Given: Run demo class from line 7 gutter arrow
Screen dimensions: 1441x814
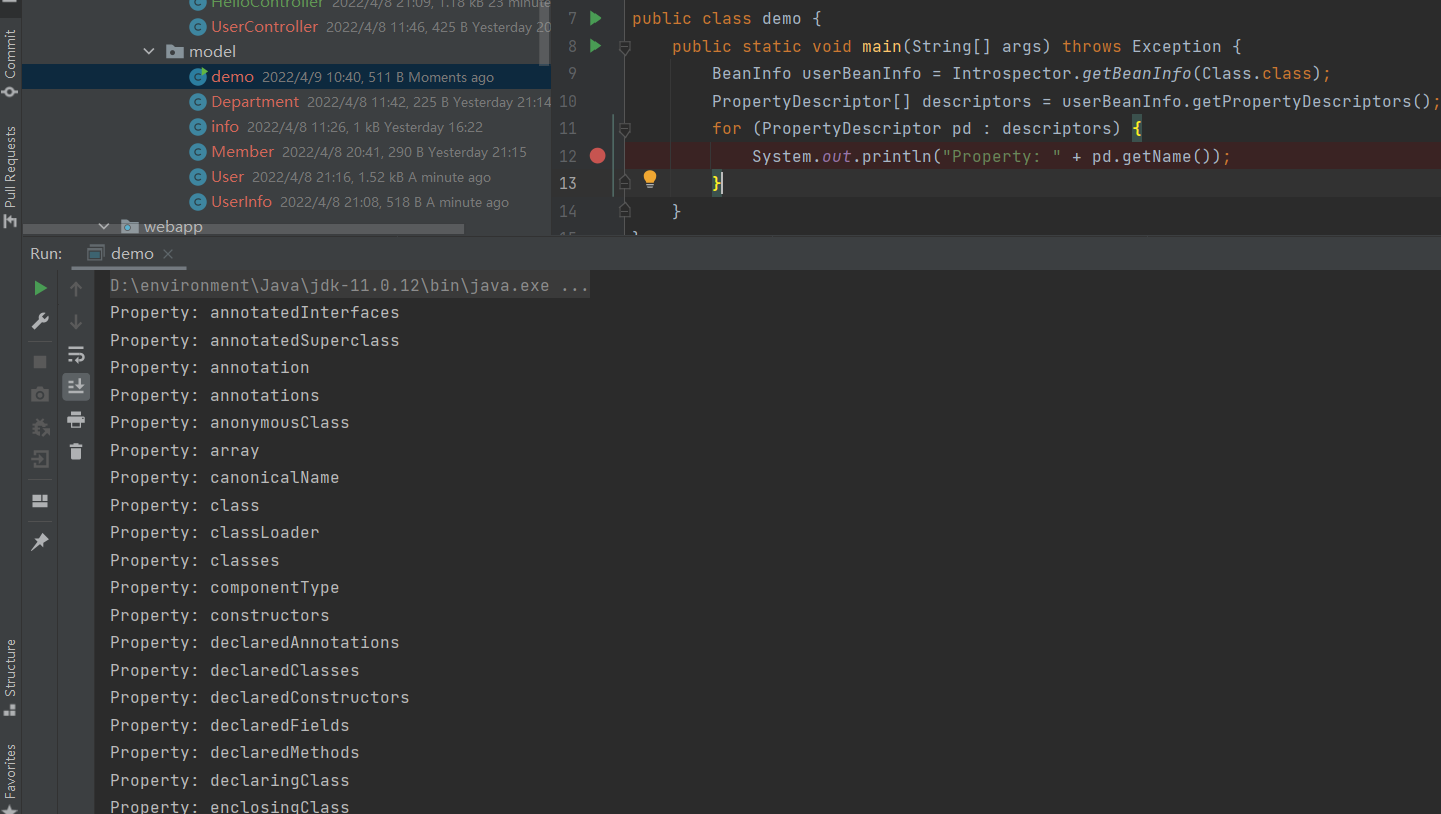Looking at the screenshot, I should 596,18.
